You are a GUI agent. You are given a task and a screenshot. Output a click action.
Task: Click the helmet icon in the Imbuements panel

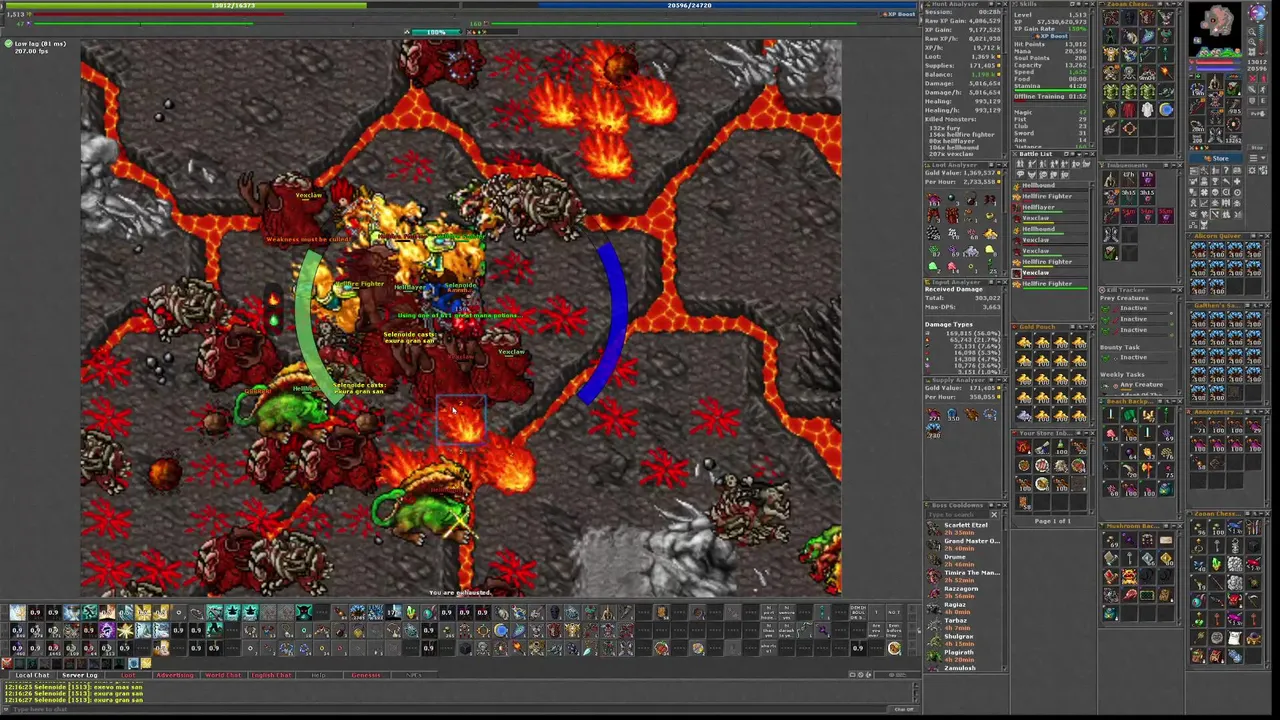pyautogui.click(x=1110, y=179)
